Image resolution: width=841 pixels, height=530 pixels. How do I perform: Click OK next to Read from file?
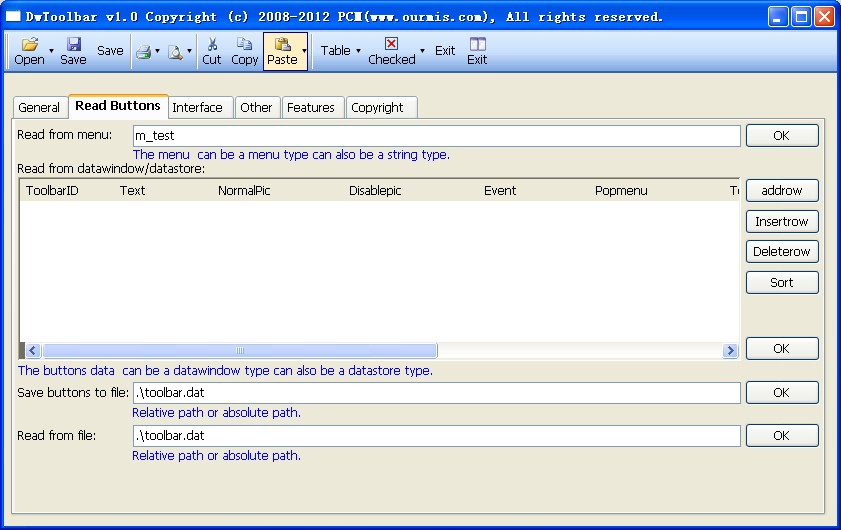pyautogui.click(x=782, y=436)
